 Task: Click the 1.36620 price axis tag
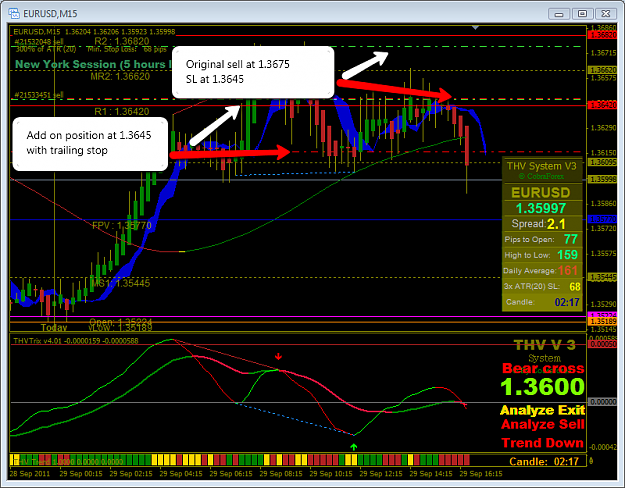[x=602, y=70]
